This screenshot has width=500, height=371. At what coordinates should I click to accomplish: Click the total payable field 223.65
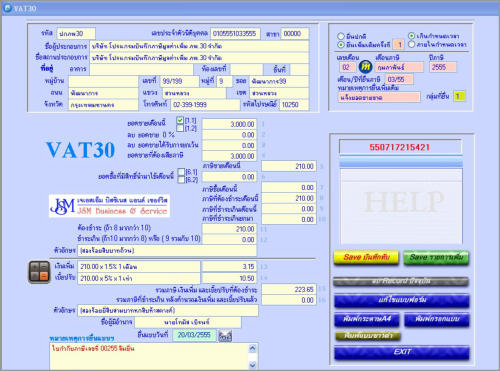coord(289,289)
